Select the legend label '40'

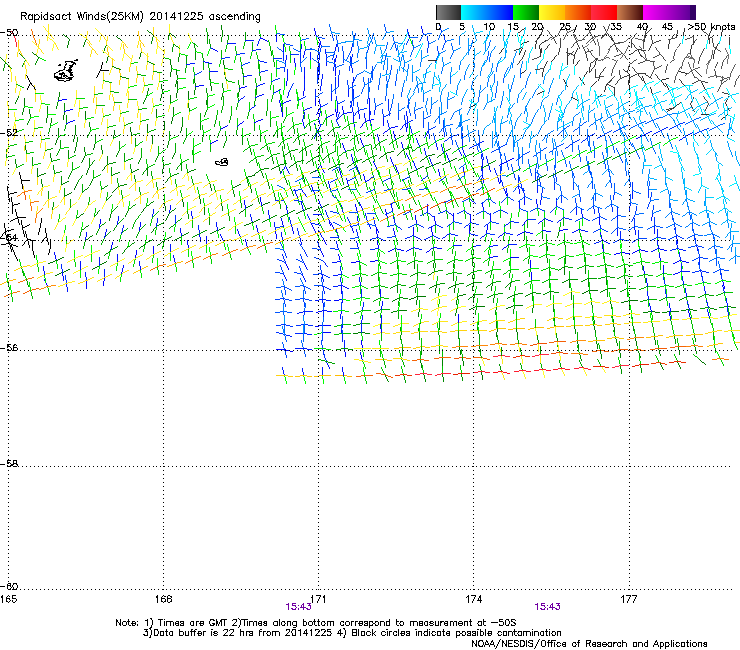point(641,27)
